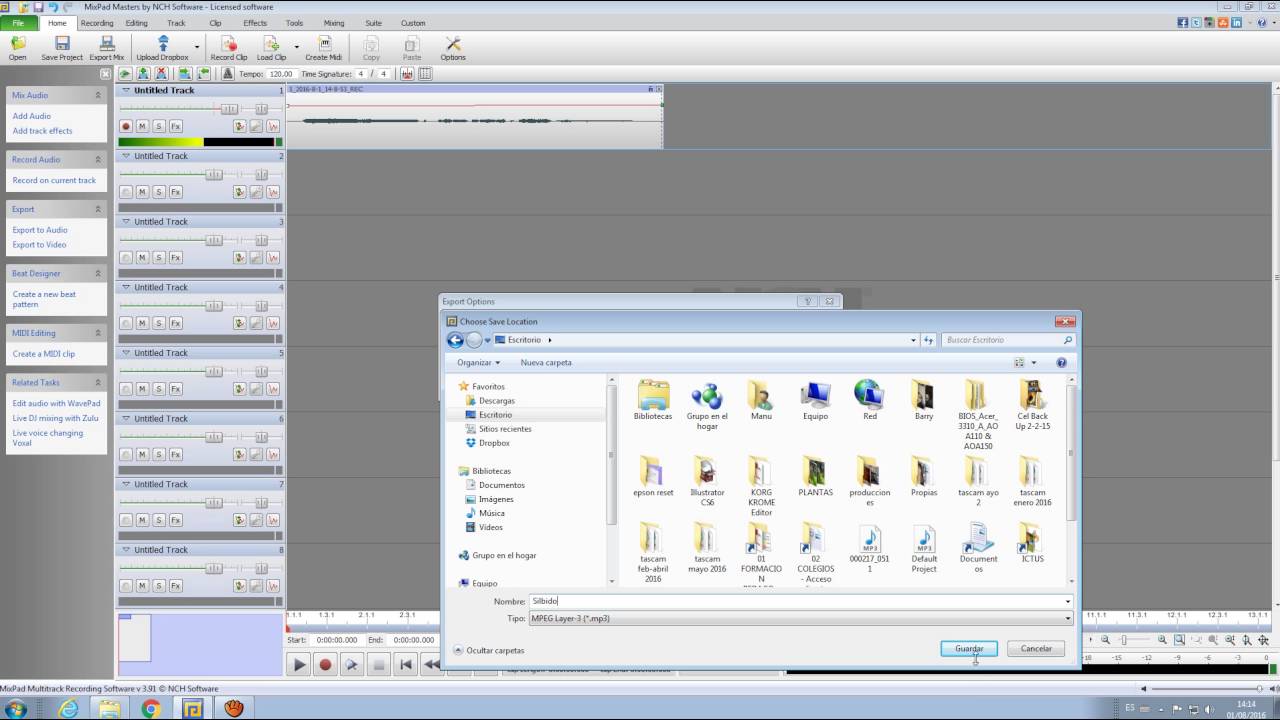The image size is (1280, 720).
Task: Open the view options dropdown arrow
Action: pyautogui.click(x=1034, y=363)
